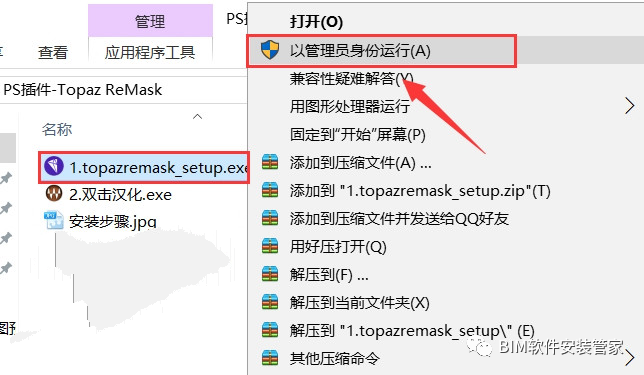This screenshot has height=375, width=644.
Task: Select 打开(O) in the context menu
Action: tap(316, 21)
